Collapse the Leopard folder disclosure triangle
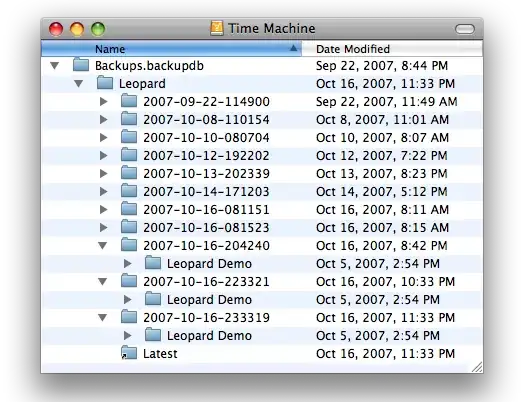This screenshot has width=524, height=402. (79, 84)
